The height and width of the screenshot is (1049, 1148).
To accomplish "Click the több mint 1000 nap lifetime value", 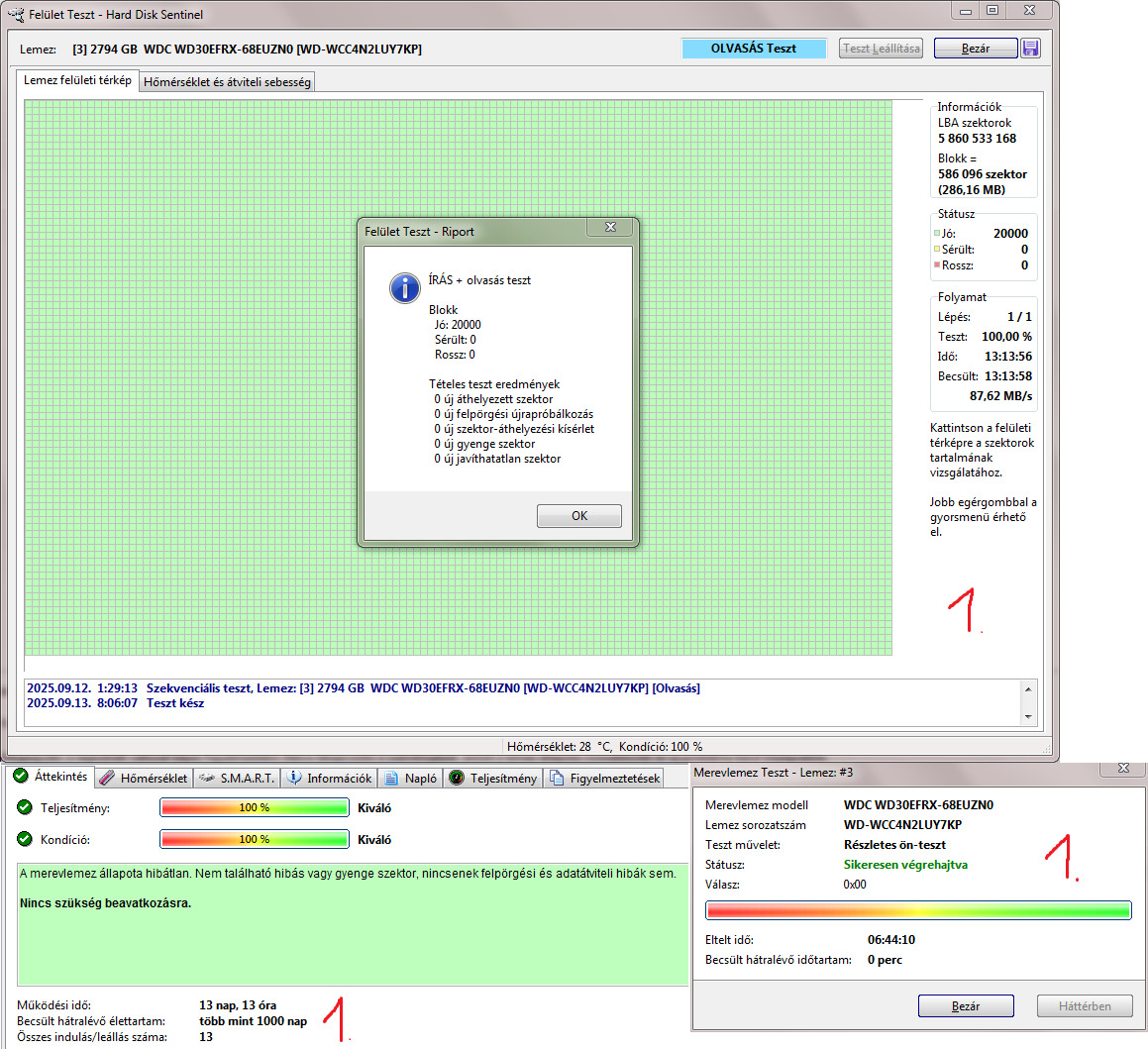I will coord(254,1020).
